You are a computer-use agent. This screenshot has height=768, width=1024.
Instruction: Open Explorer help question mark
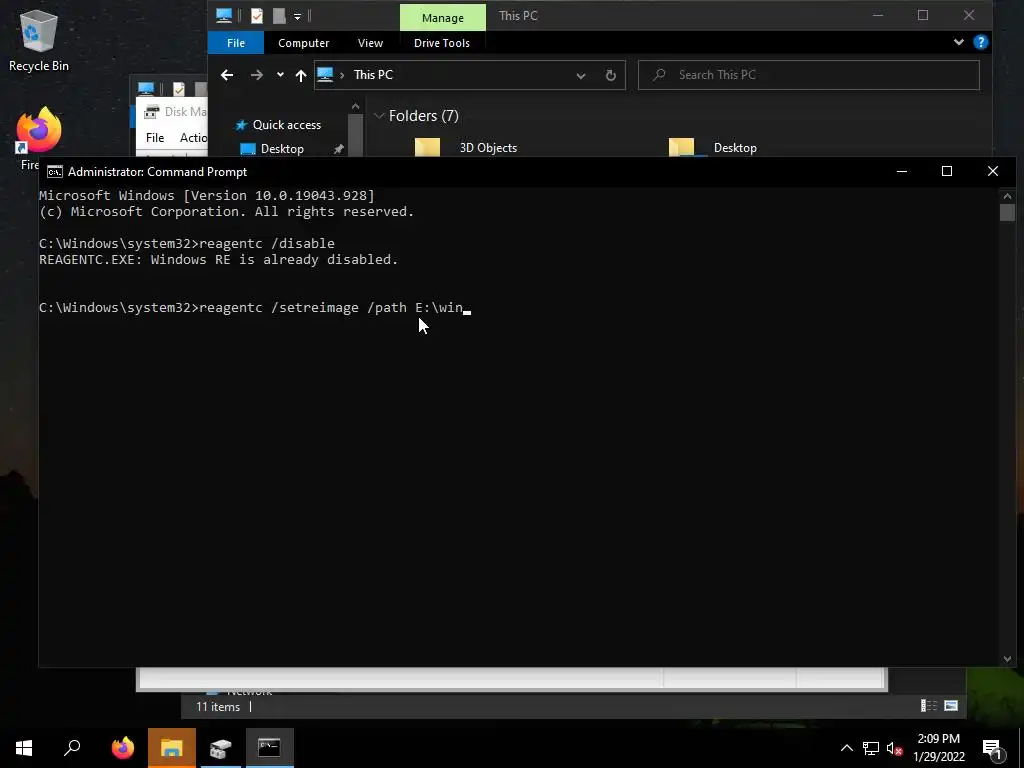(980, 42)
